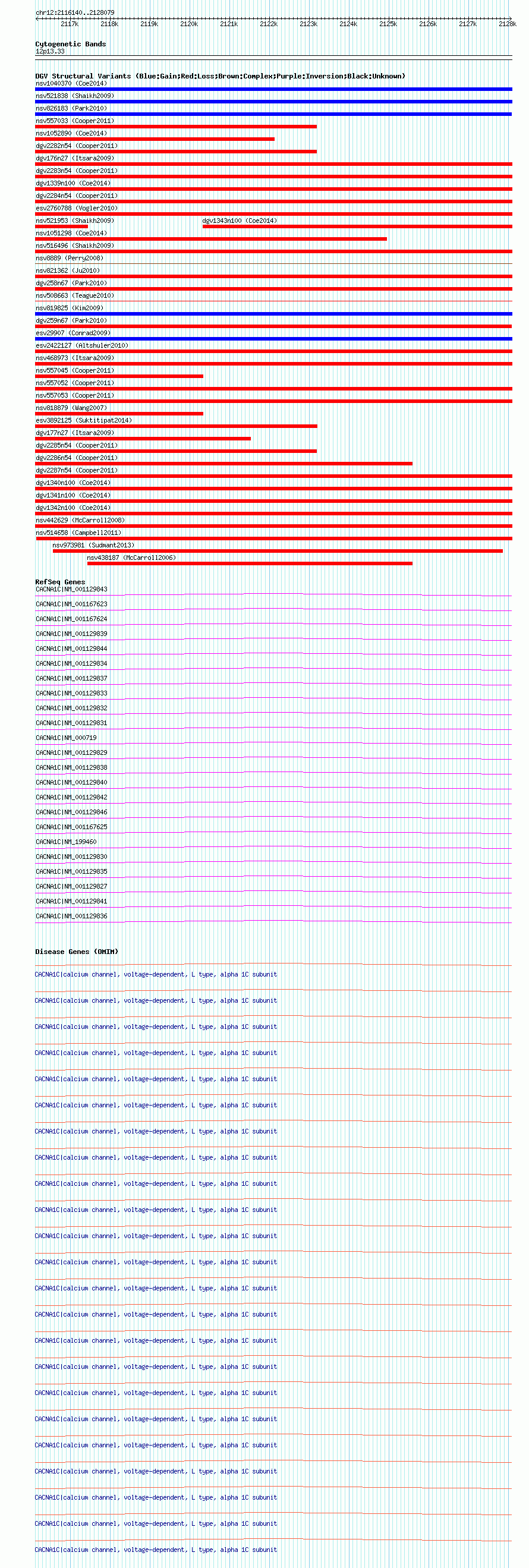Select transcript CACNA1C|NM_001129839
The image size is (529, 1568).
(x=71, y=634)
